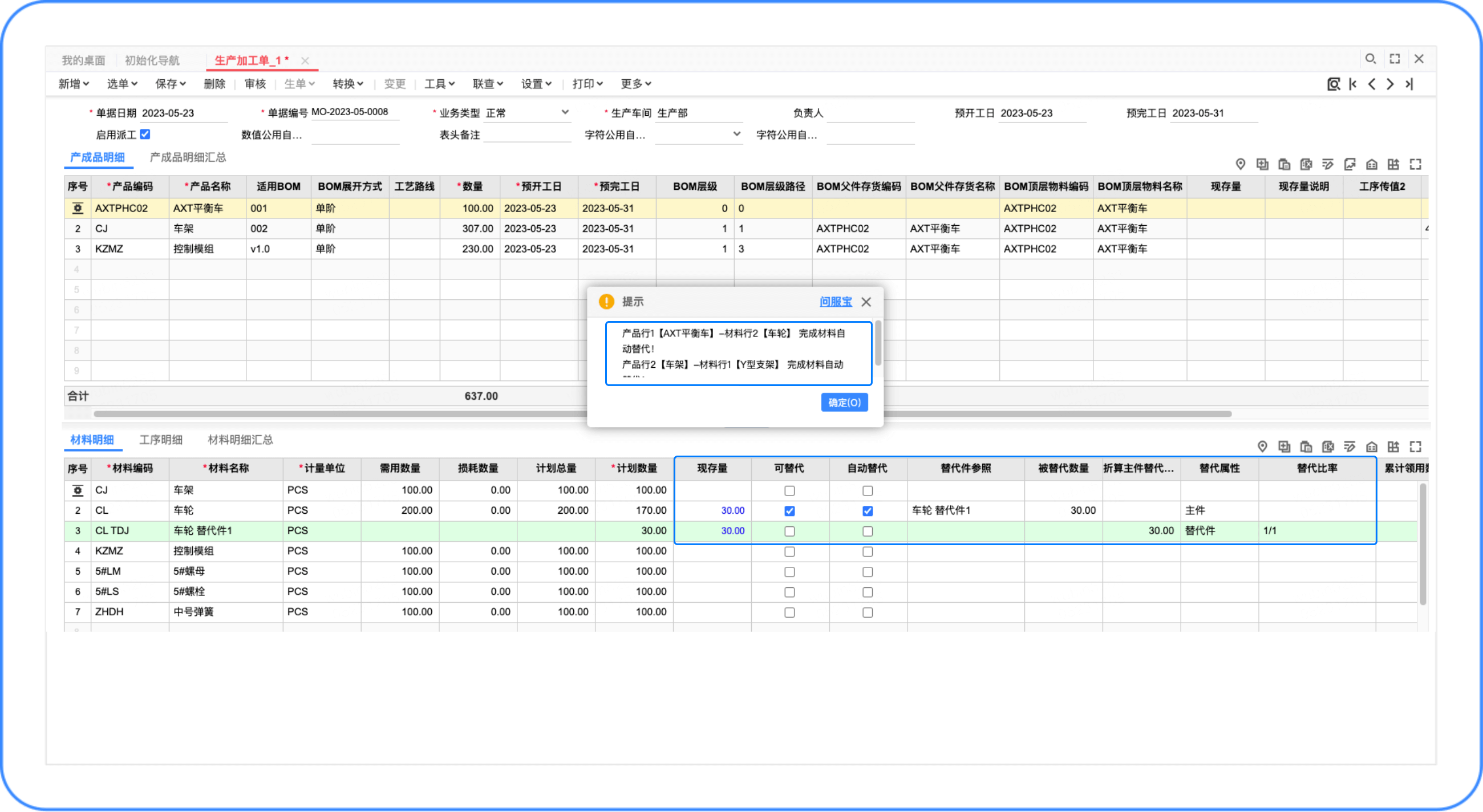1483x812 pixels.
Task: Click the locate pin icon above product table
Action: point(1240,164)
